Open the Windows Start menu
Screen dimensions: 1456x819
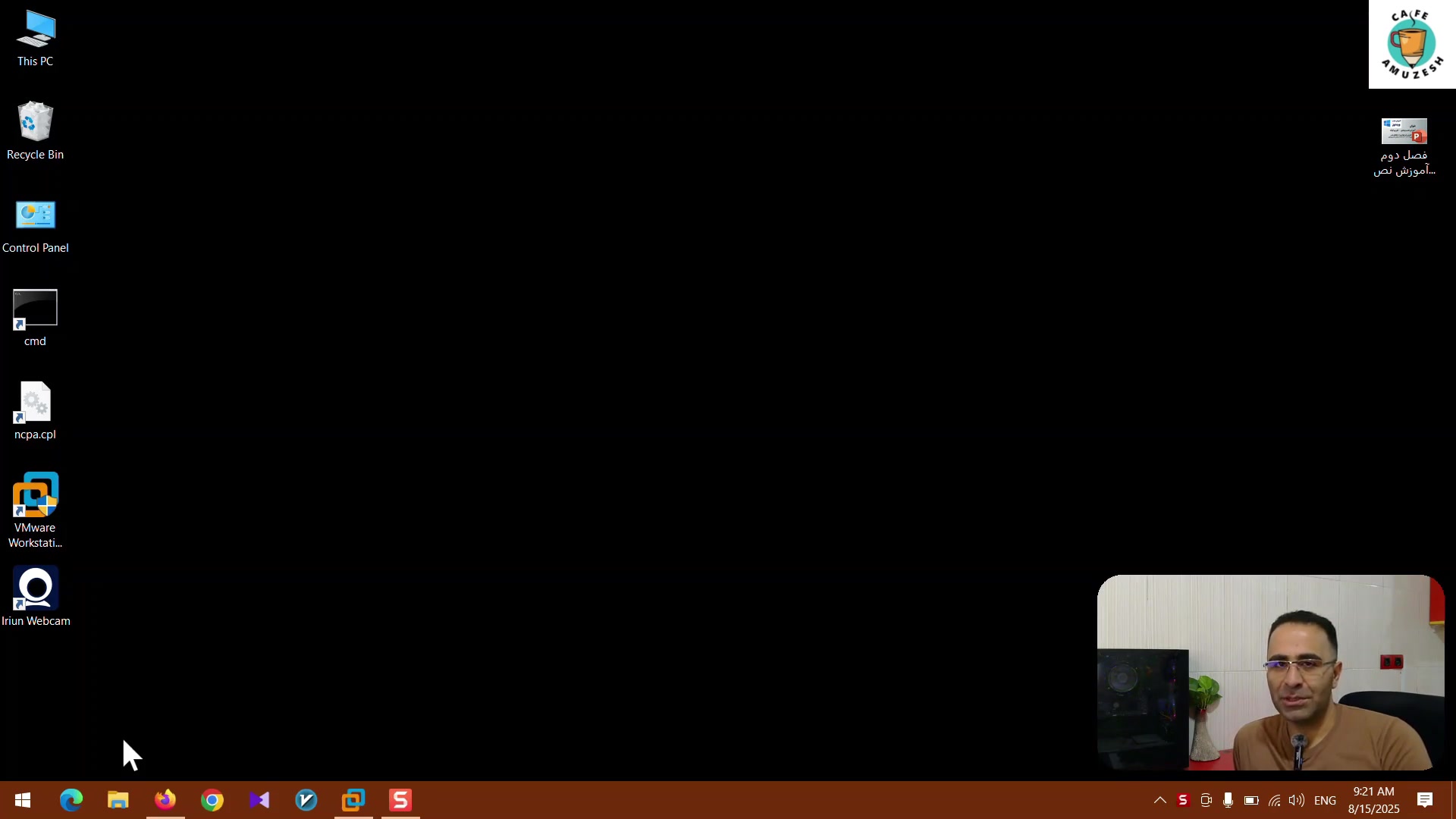pyautogui.click(x=23, y=800)
